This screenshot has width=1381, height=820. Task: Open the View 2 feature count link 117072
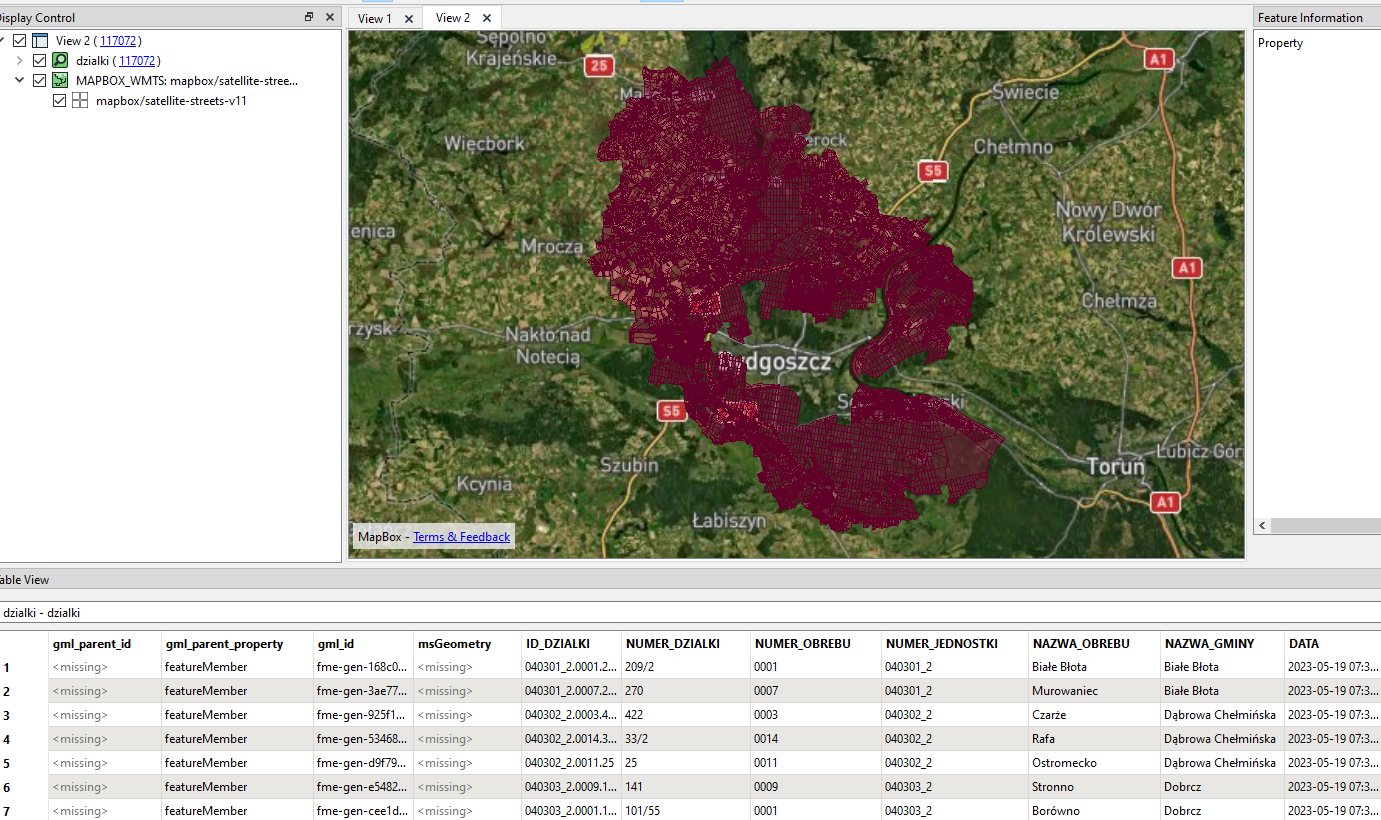(118, 41)
